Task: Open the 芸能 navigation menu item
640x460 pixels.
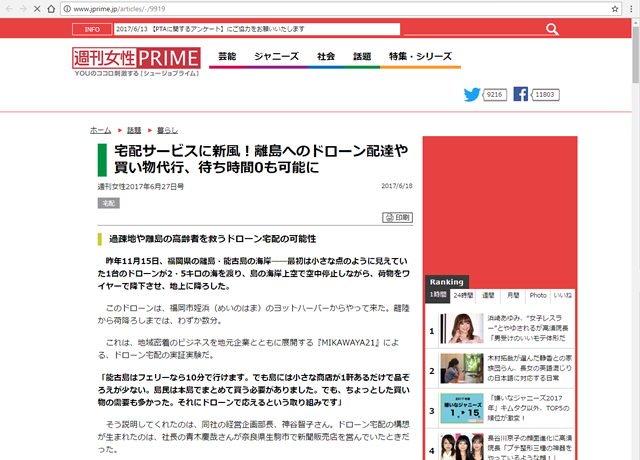Action: 228,57
